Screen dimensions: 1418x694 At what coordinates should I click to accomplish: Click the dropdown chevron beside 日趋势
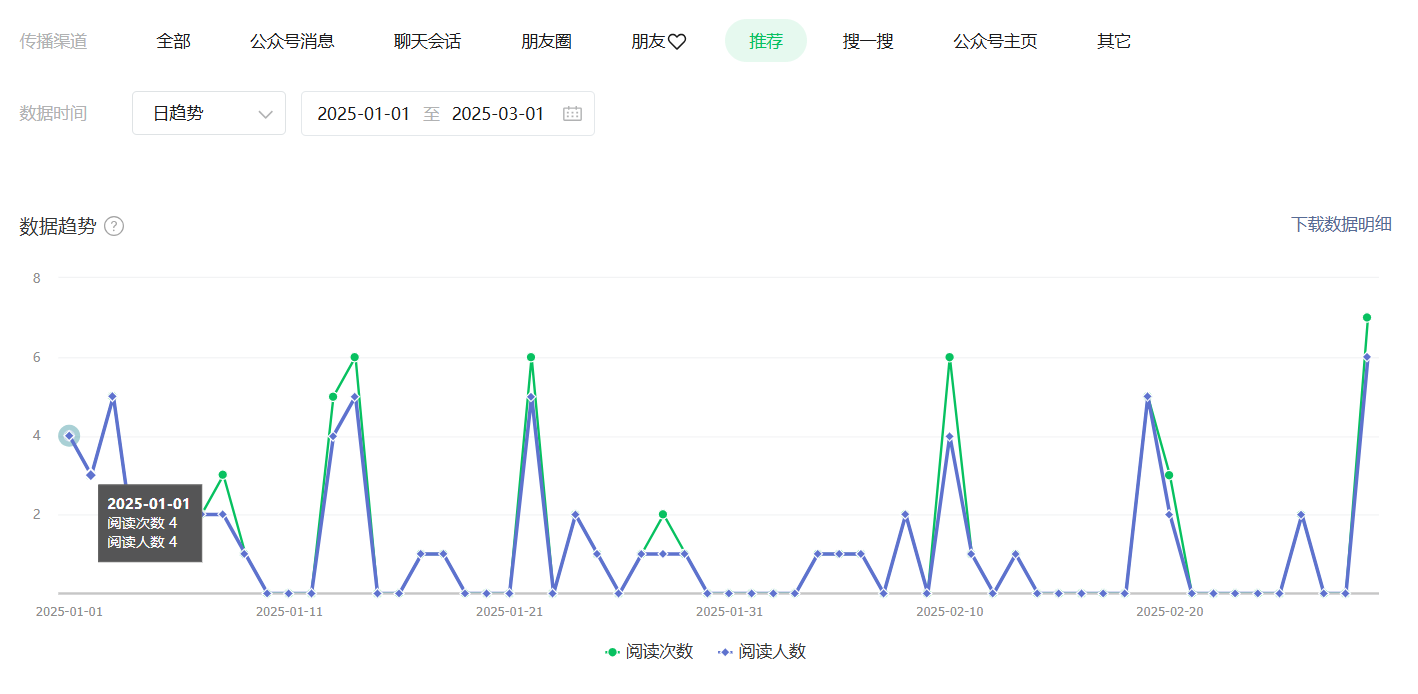[265, 114]
